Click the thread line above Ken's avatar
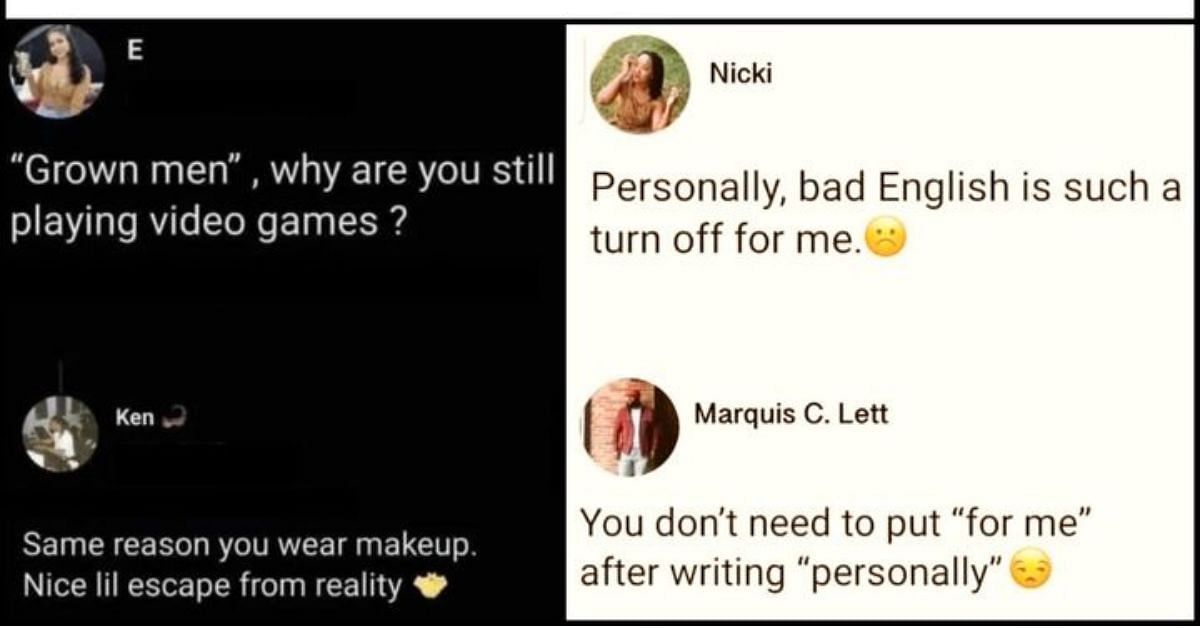 pos(61,375)
